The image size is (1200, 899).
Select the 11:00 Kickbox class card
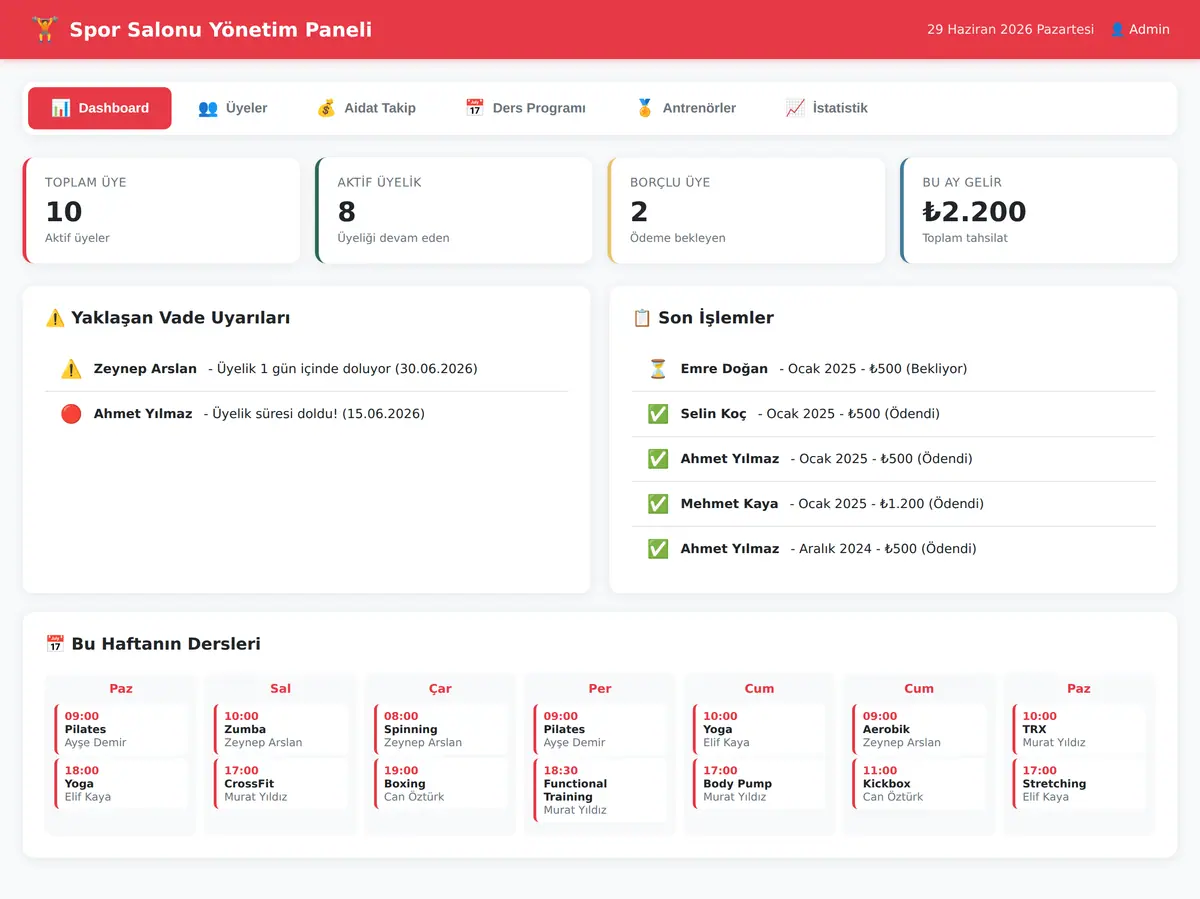[x=919, y=783]
